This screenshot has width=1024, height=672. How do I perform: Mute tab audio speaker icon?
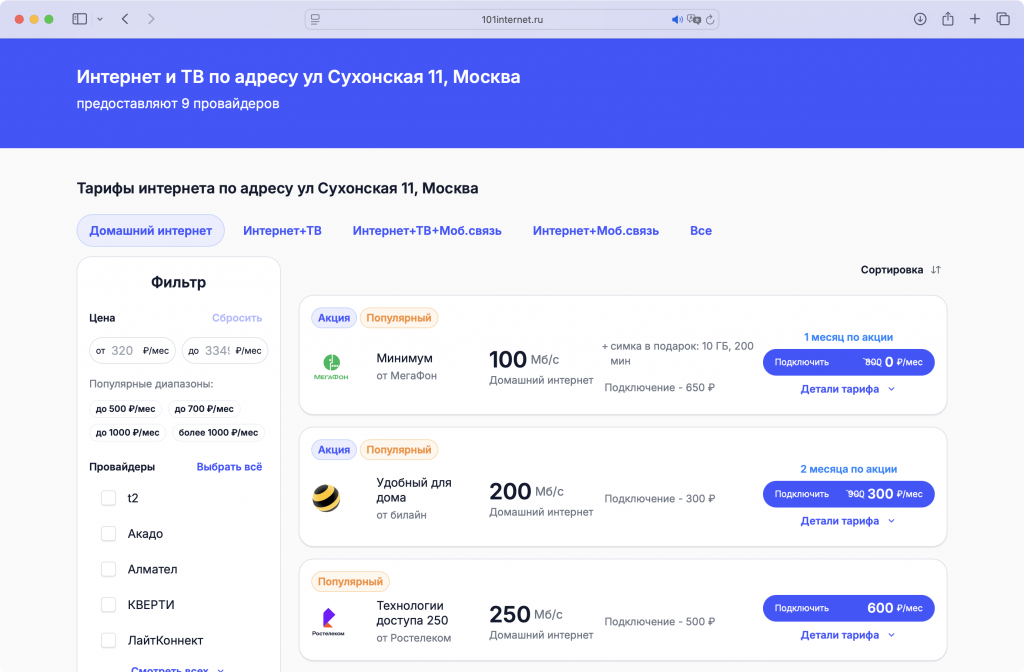click(x=677, y=20)
